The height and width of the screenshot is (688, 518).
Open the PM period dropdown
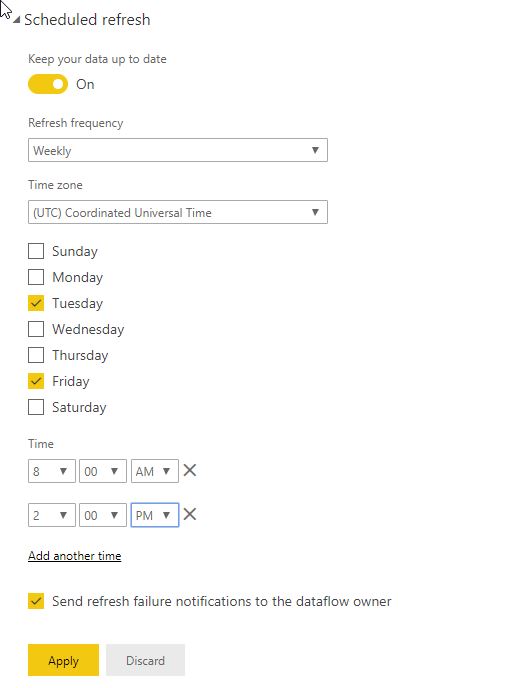click(x=154, y=515)
